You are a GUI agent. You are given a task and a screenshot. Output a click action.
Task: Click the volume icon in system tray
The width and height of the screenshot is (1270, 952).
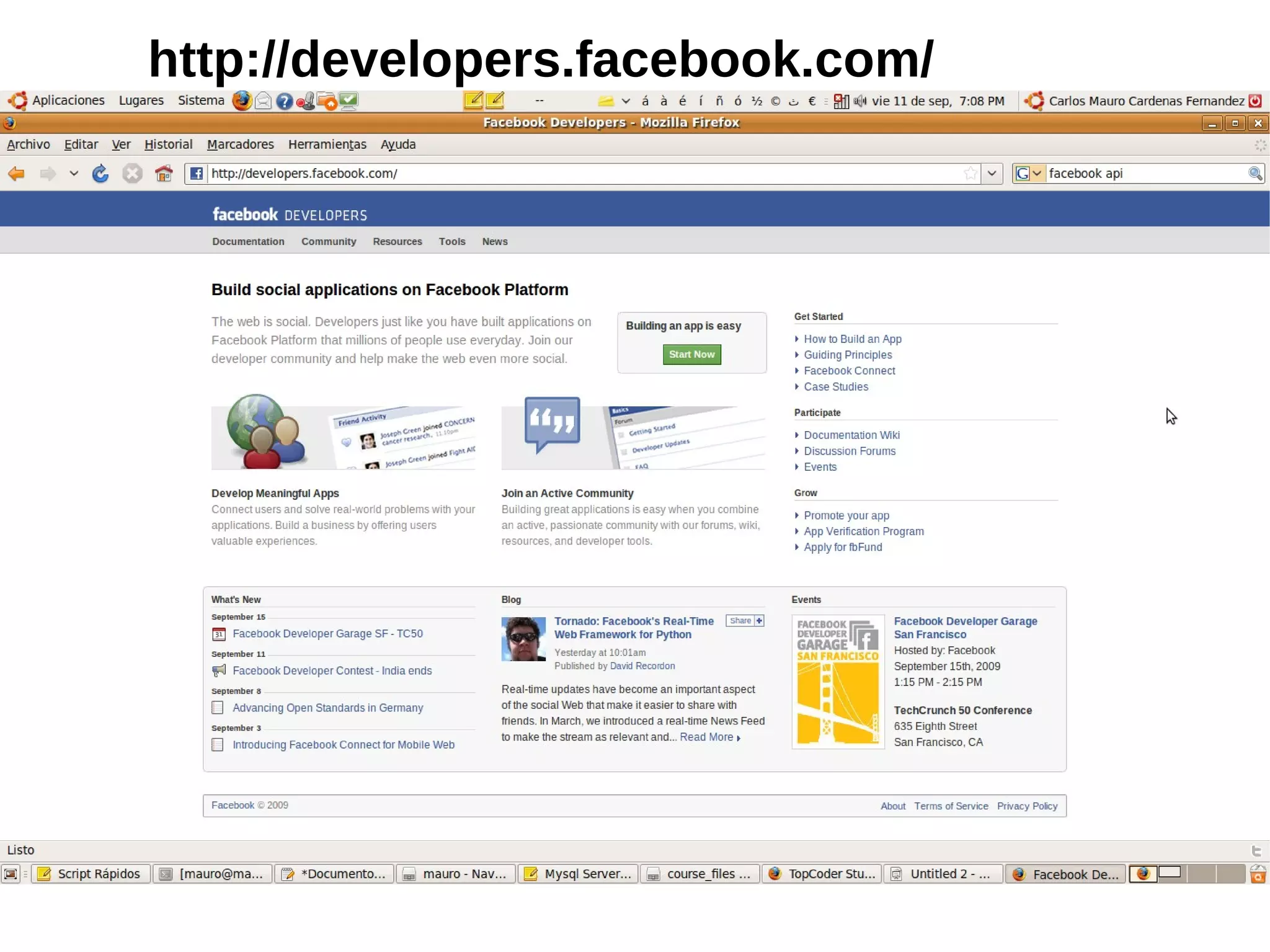point(860,100)
